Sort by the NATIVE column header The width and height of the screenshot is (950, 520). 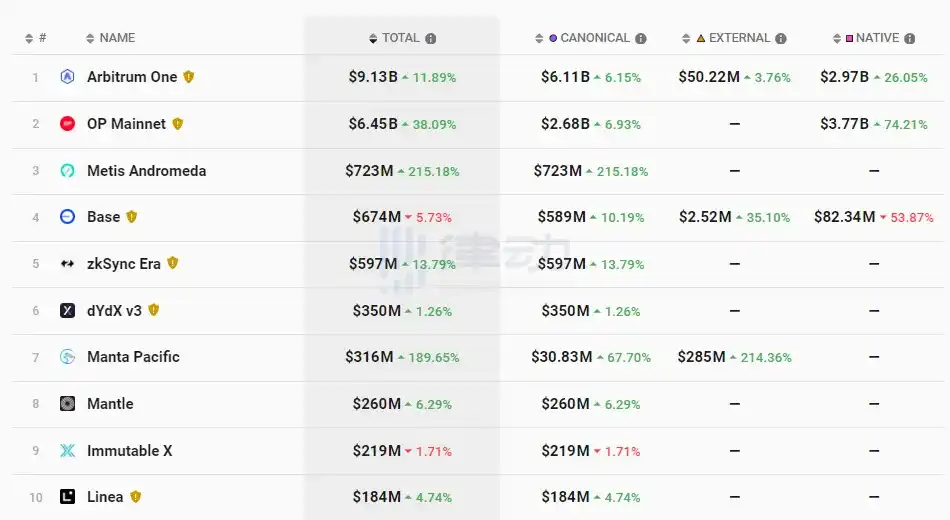click(876, 39)
